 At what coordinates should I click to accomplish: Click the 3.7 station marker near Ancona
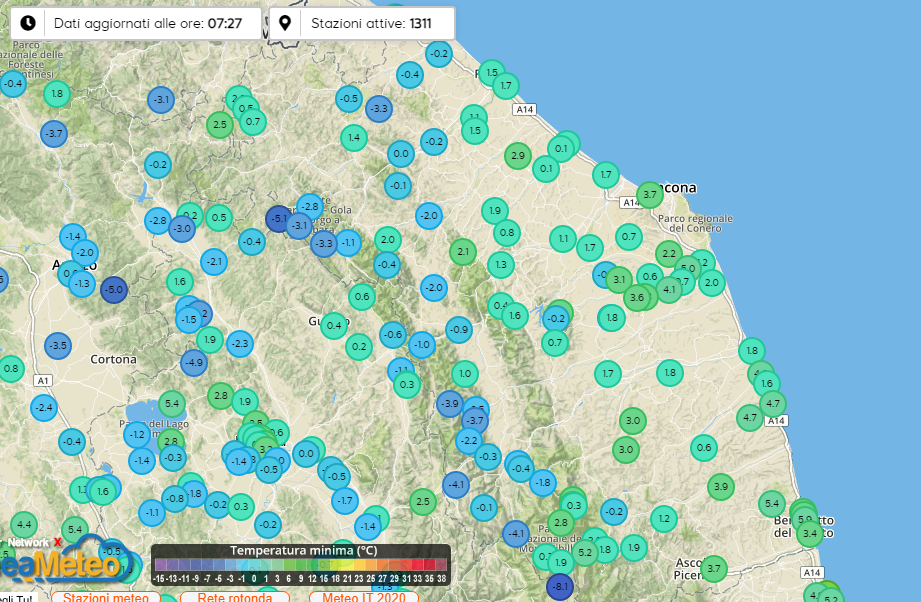point(650,194)
